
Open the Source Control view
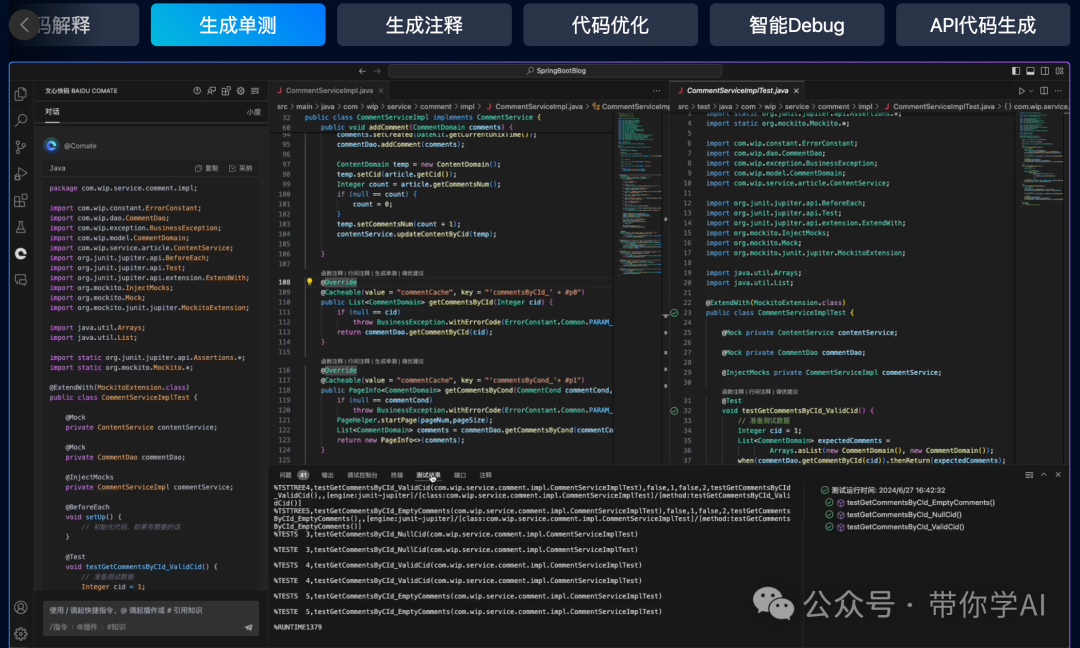click(x=21, y=148)
